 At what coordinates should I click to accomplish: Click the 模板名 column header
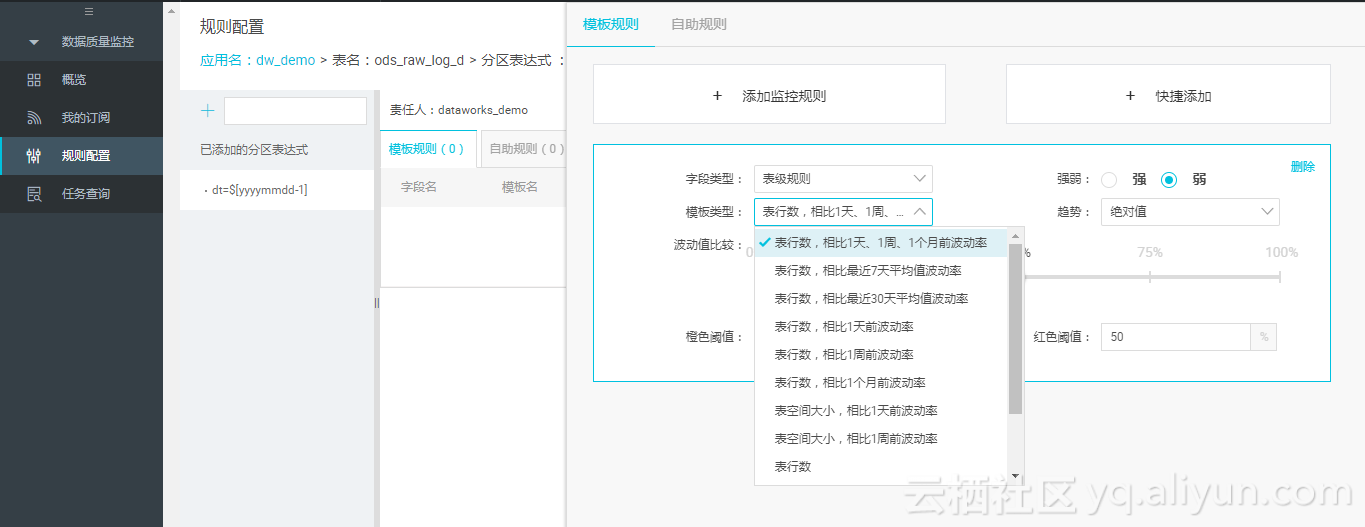coord(520,187)
